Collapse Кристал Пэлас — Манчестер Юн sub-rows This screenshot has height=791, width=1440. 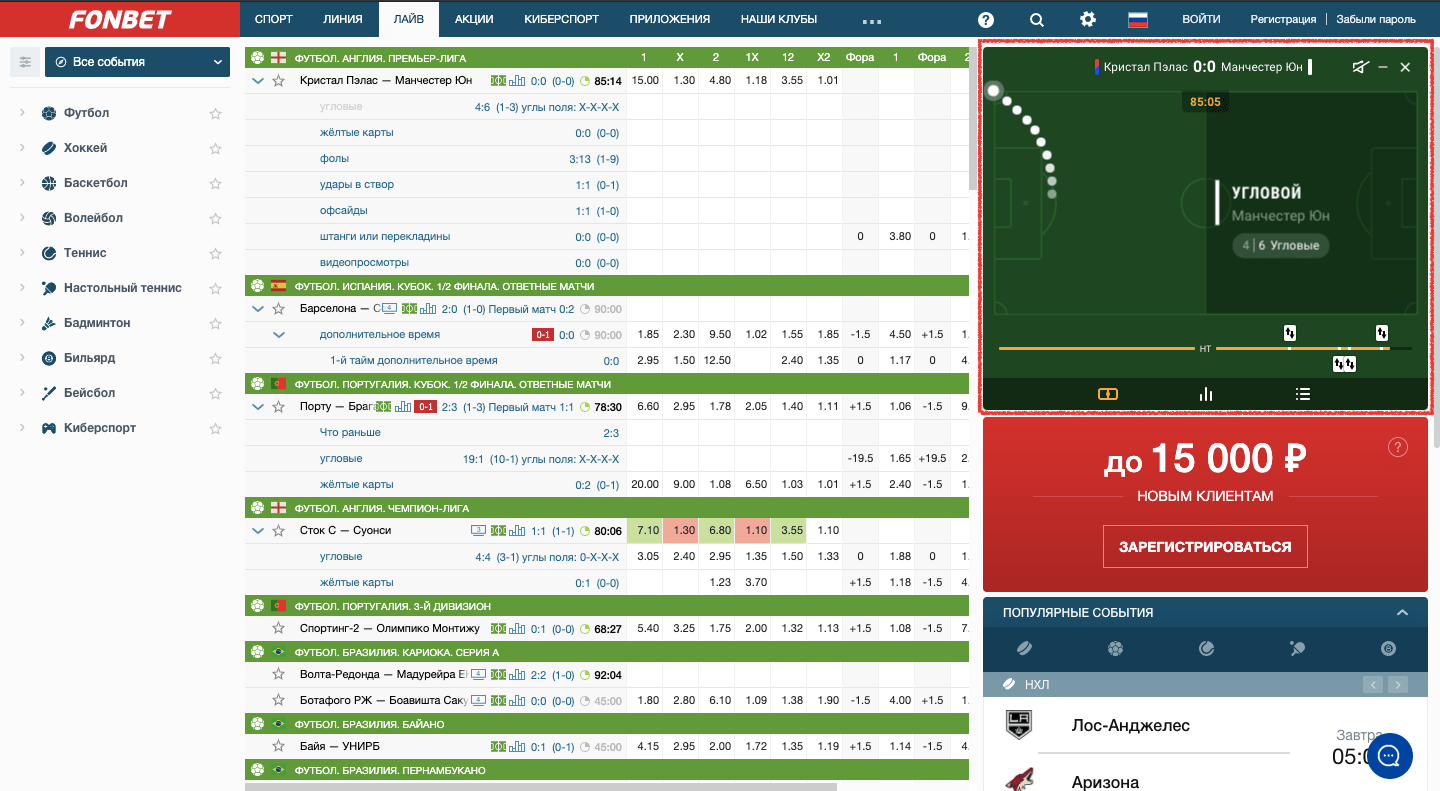tap(258, 81)
